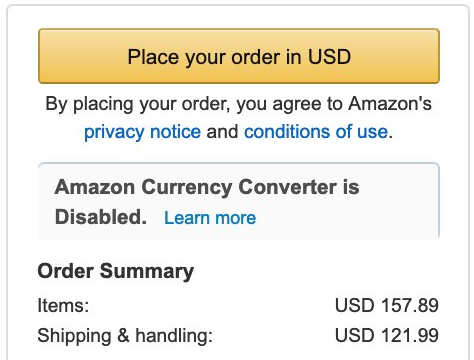This screenshot has width=474, height=360.
Task: Click the Place your order in USD button
Action: 239,56
